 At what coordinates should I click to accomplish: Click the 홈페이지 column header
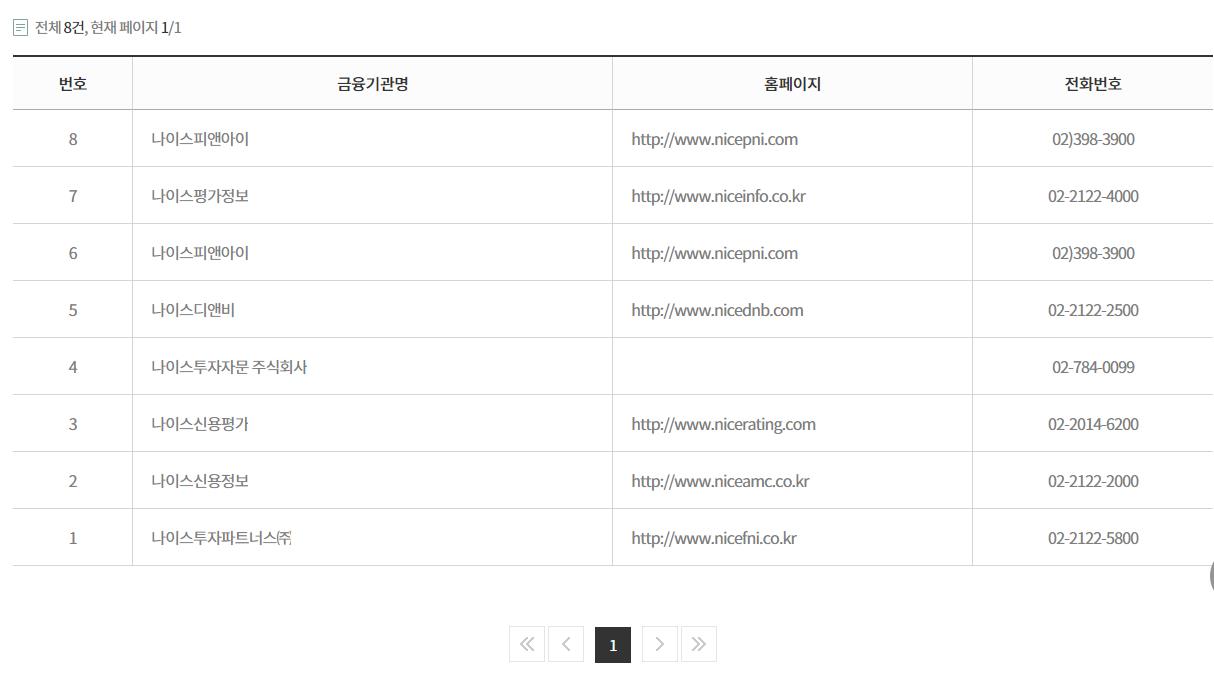click(x=792, y=84)
